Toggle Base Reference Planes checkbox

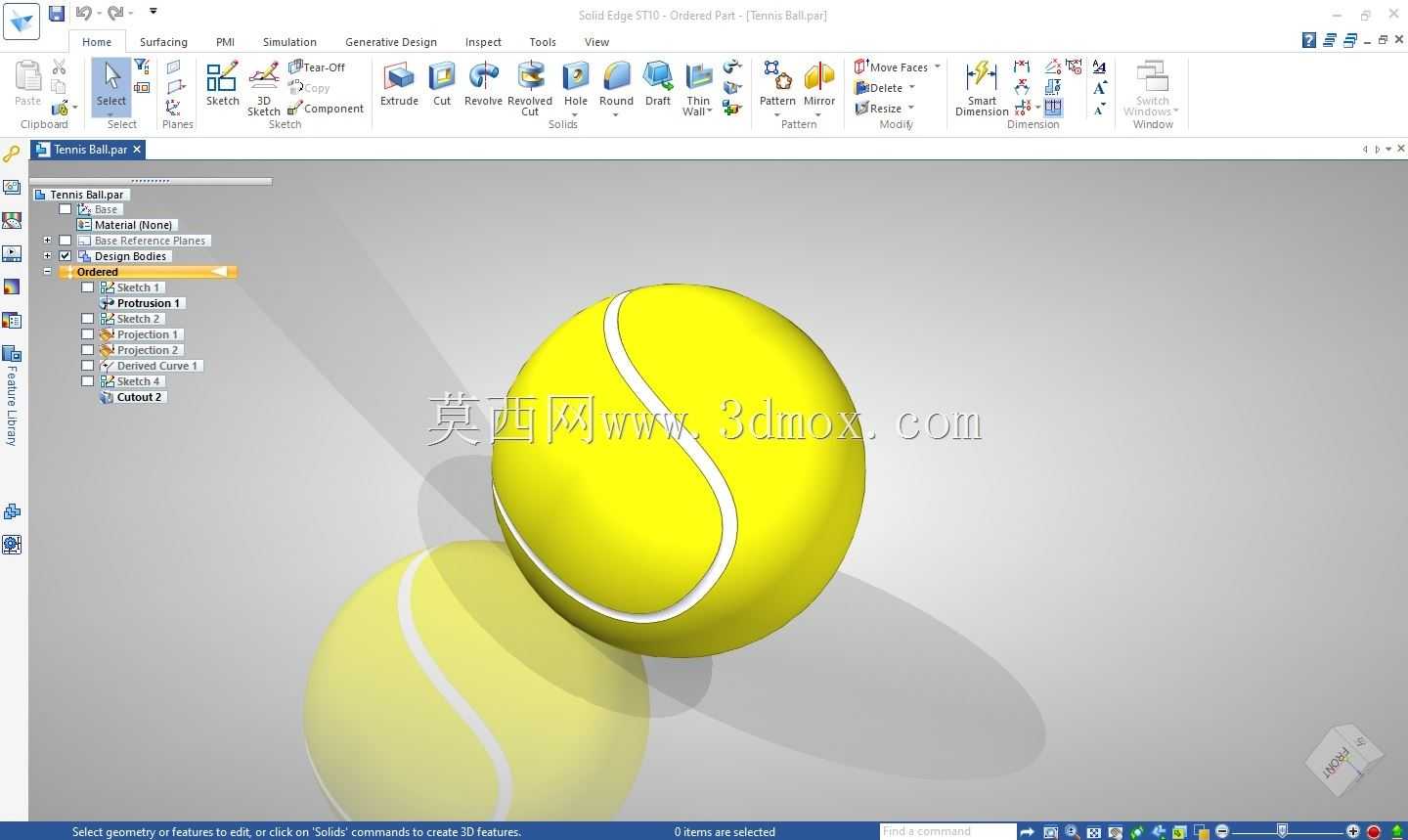pos(66,241)
